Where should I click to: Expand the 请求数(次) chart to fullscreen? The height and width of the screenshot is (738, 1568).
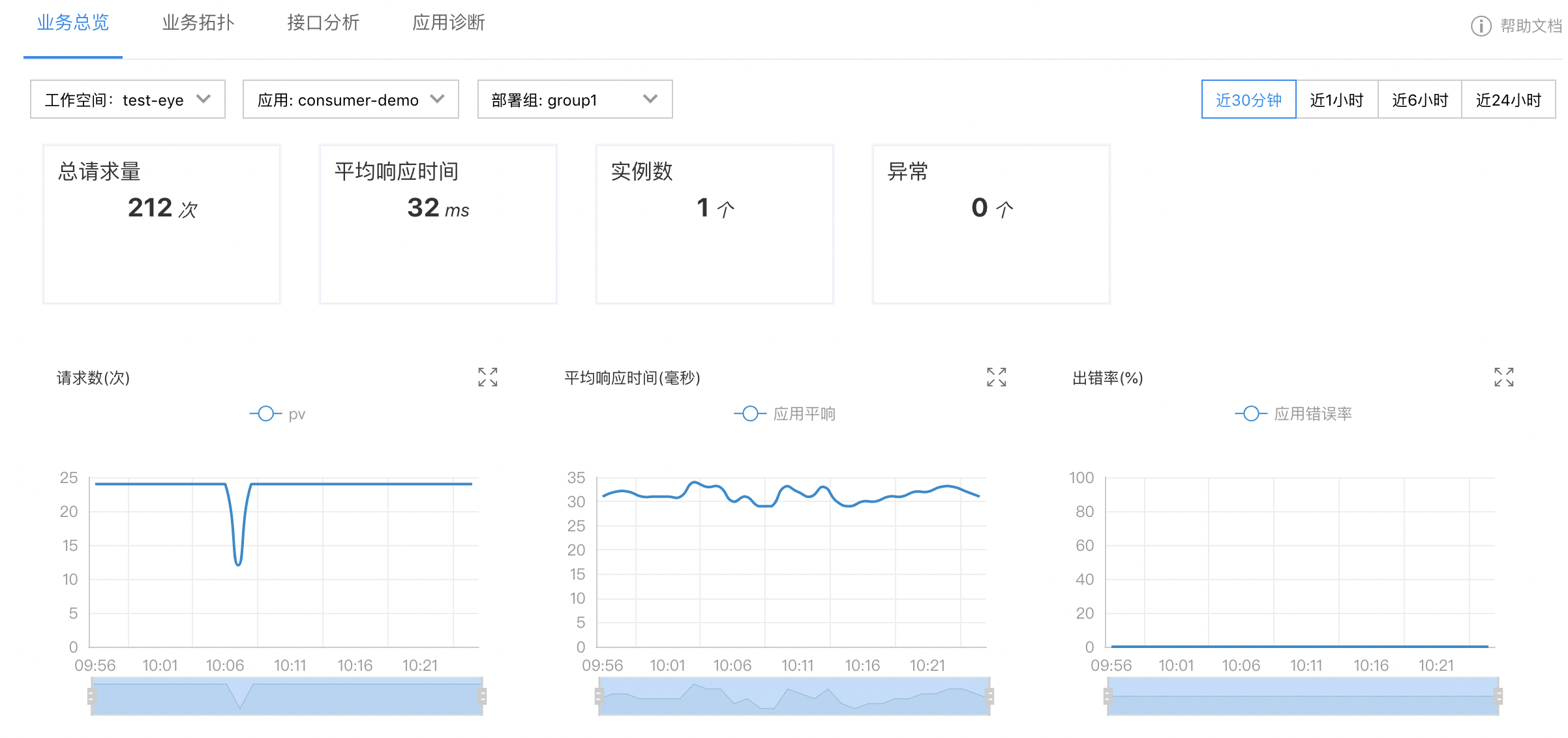(487, 377)
